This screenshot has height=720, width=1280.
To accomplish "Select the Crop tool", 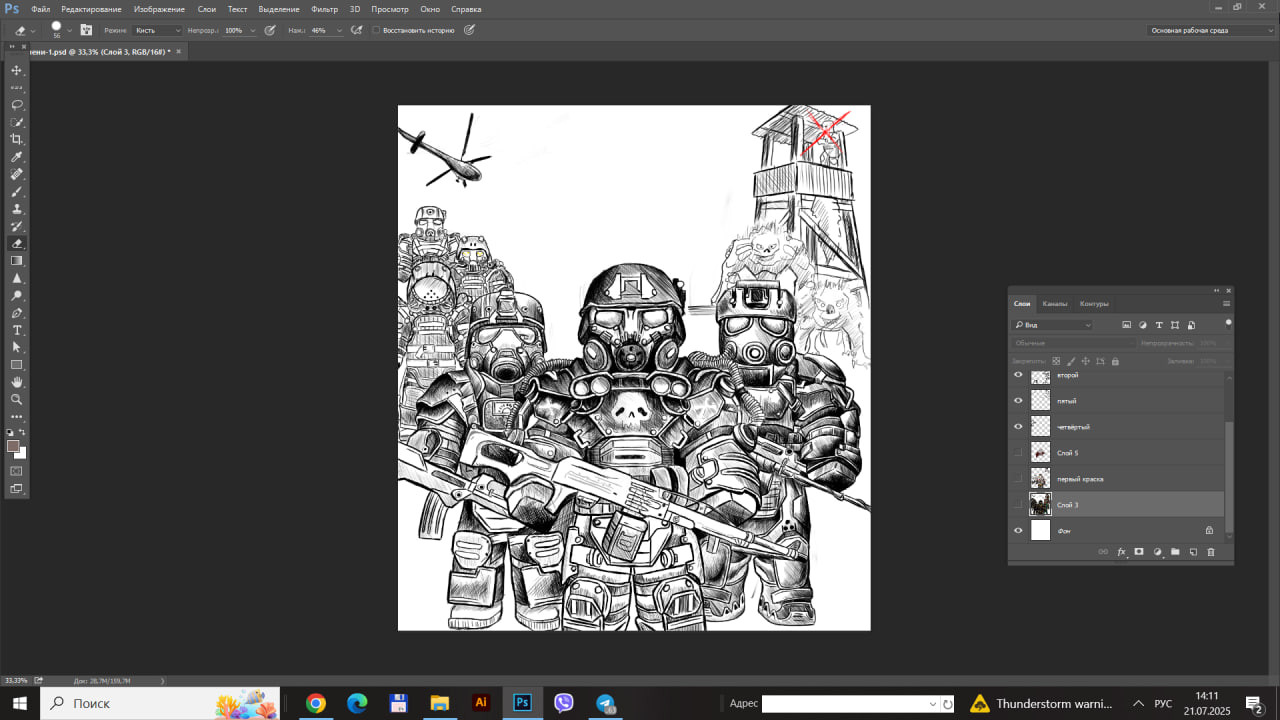I will [17, 139].
